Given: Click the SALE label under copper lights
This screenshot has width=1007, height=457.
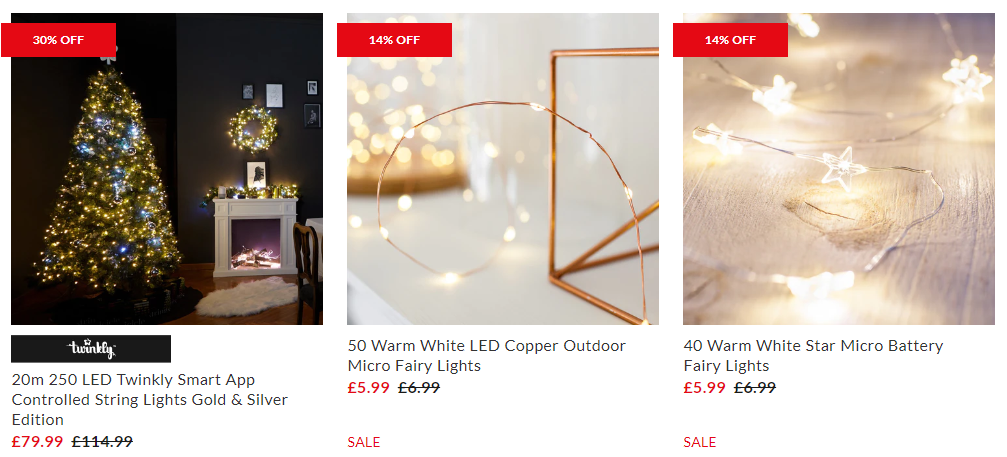Looking at the screenshot, I should click(363, 442).
